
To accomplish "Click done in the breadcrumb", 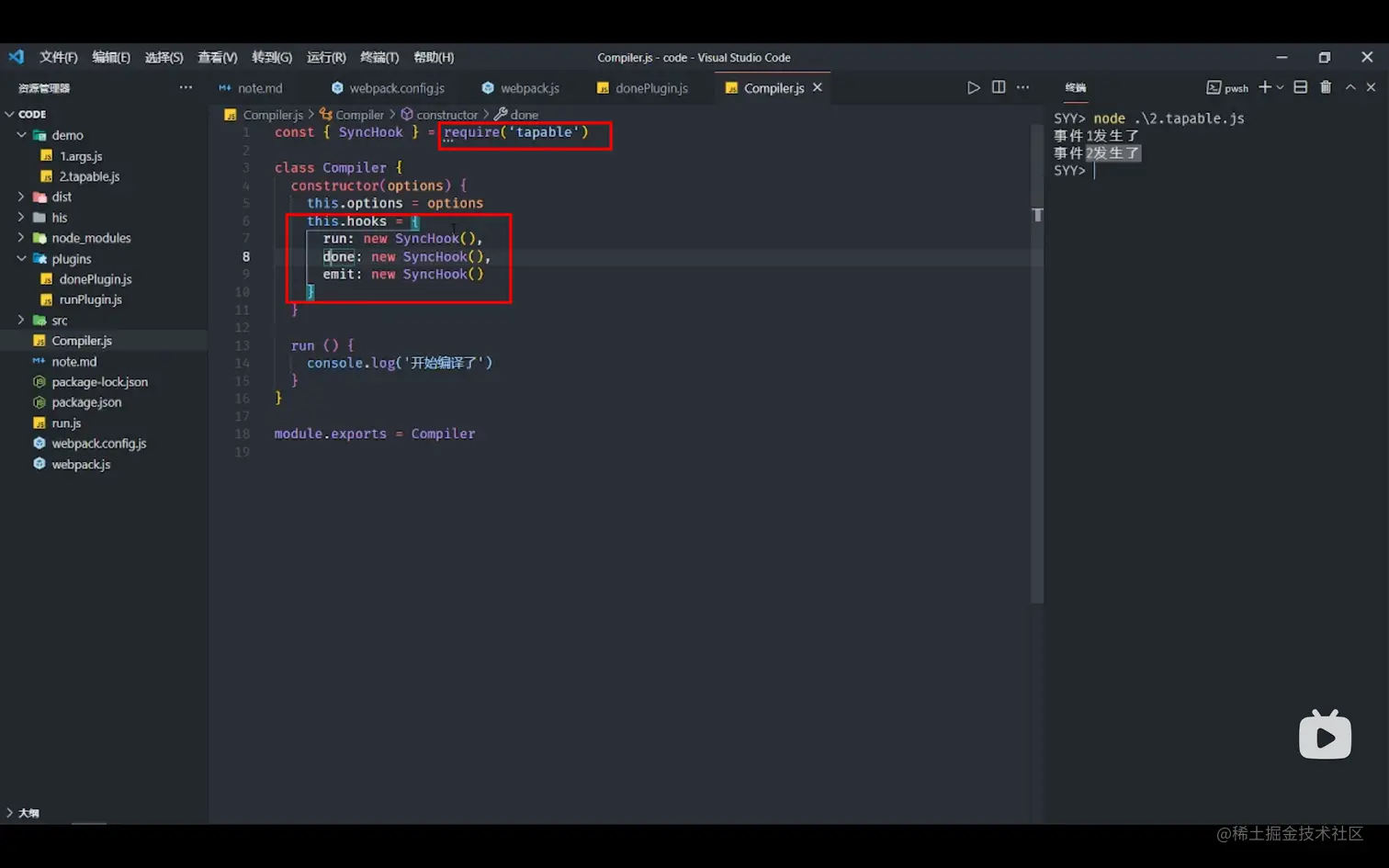I will [x=524, y=115].
